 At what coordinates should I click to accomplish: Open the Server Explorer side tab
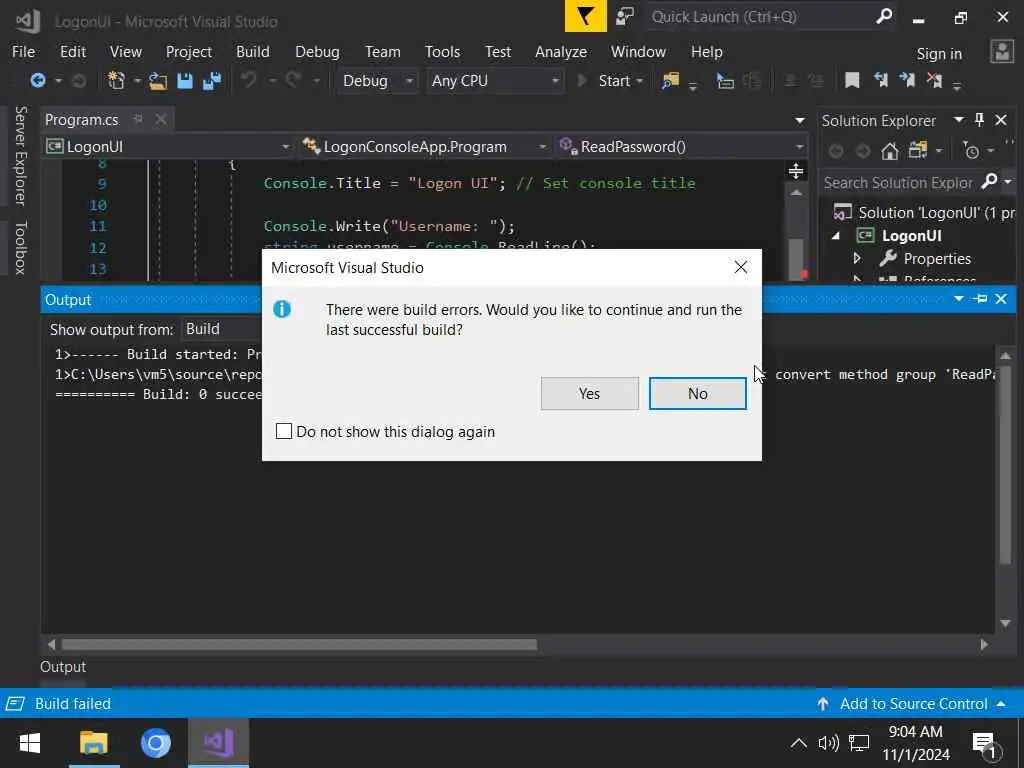pyautogui.click(x=20, y=155)
